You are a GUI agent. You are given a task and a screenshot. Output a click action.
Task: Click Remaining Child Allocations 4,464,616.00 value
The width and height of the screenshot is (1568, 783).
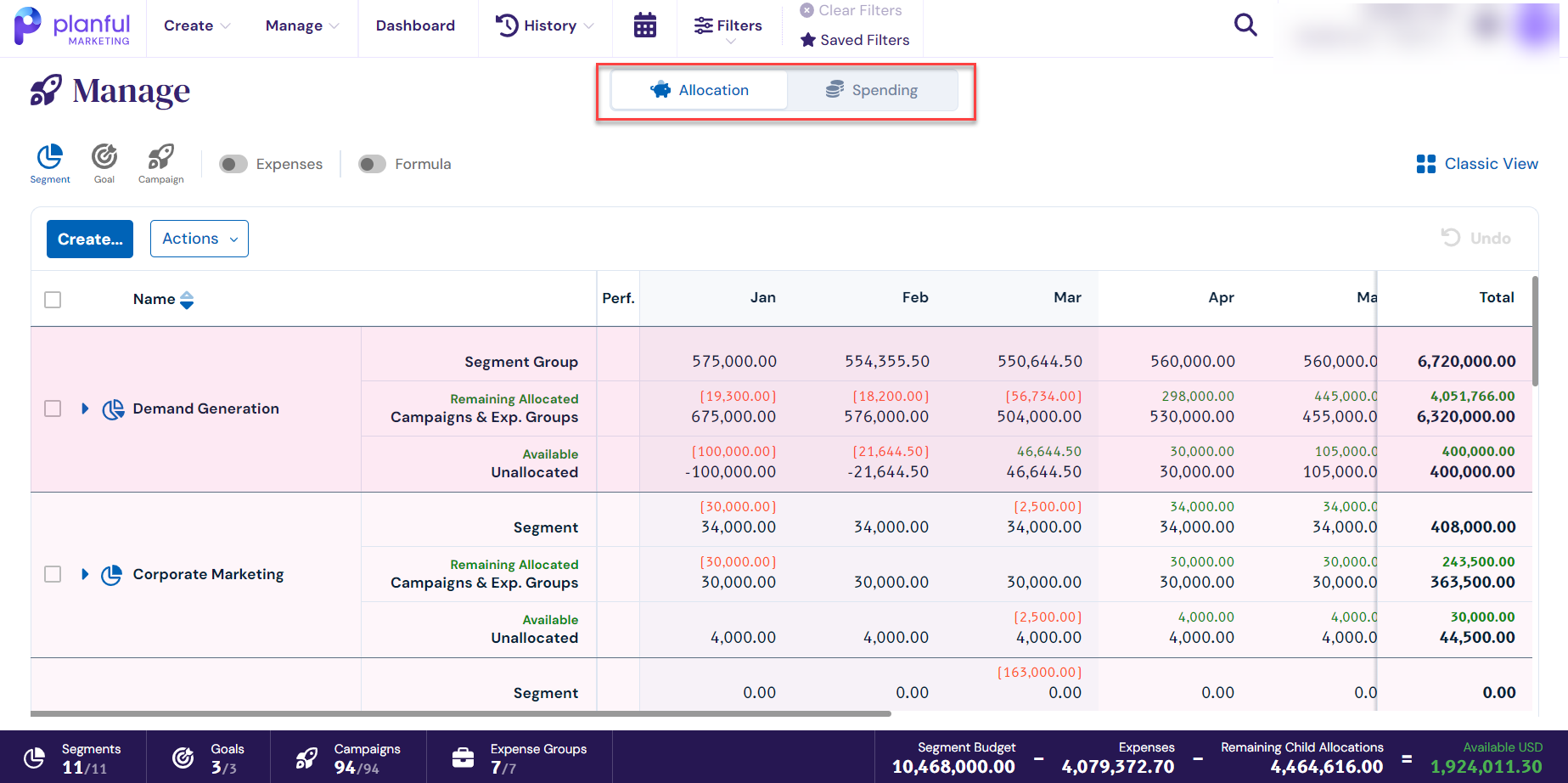[1327, 767]
